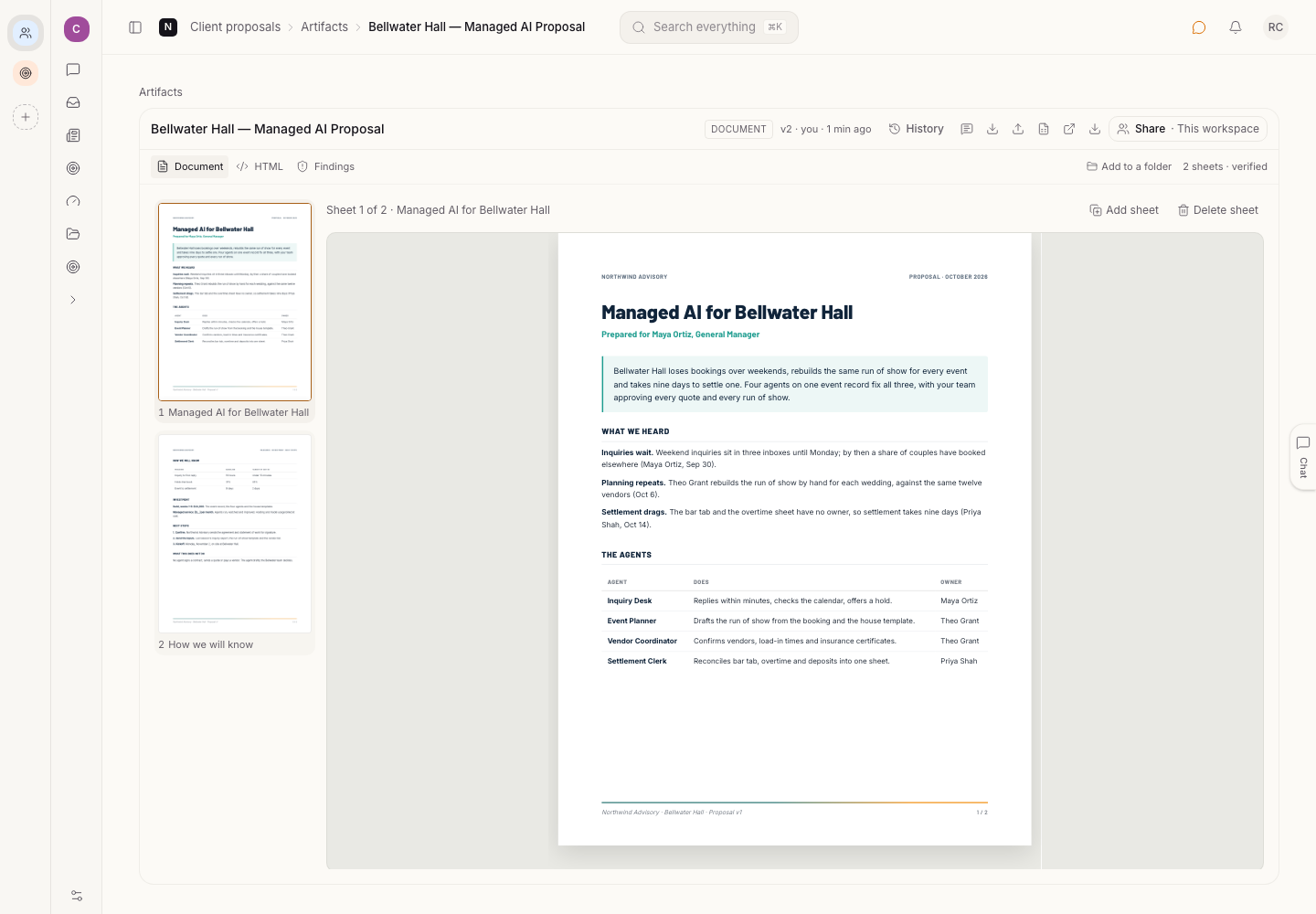
Task: Switch to the Document tab
Action: (190, 166)
